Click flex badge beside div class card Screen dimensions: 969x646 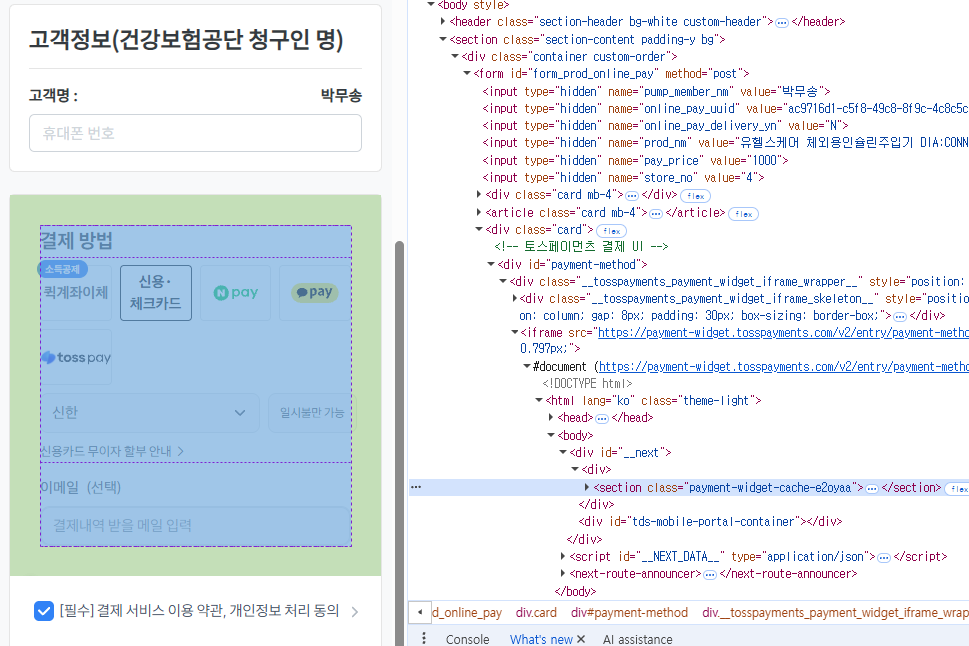tap(611, 231)
